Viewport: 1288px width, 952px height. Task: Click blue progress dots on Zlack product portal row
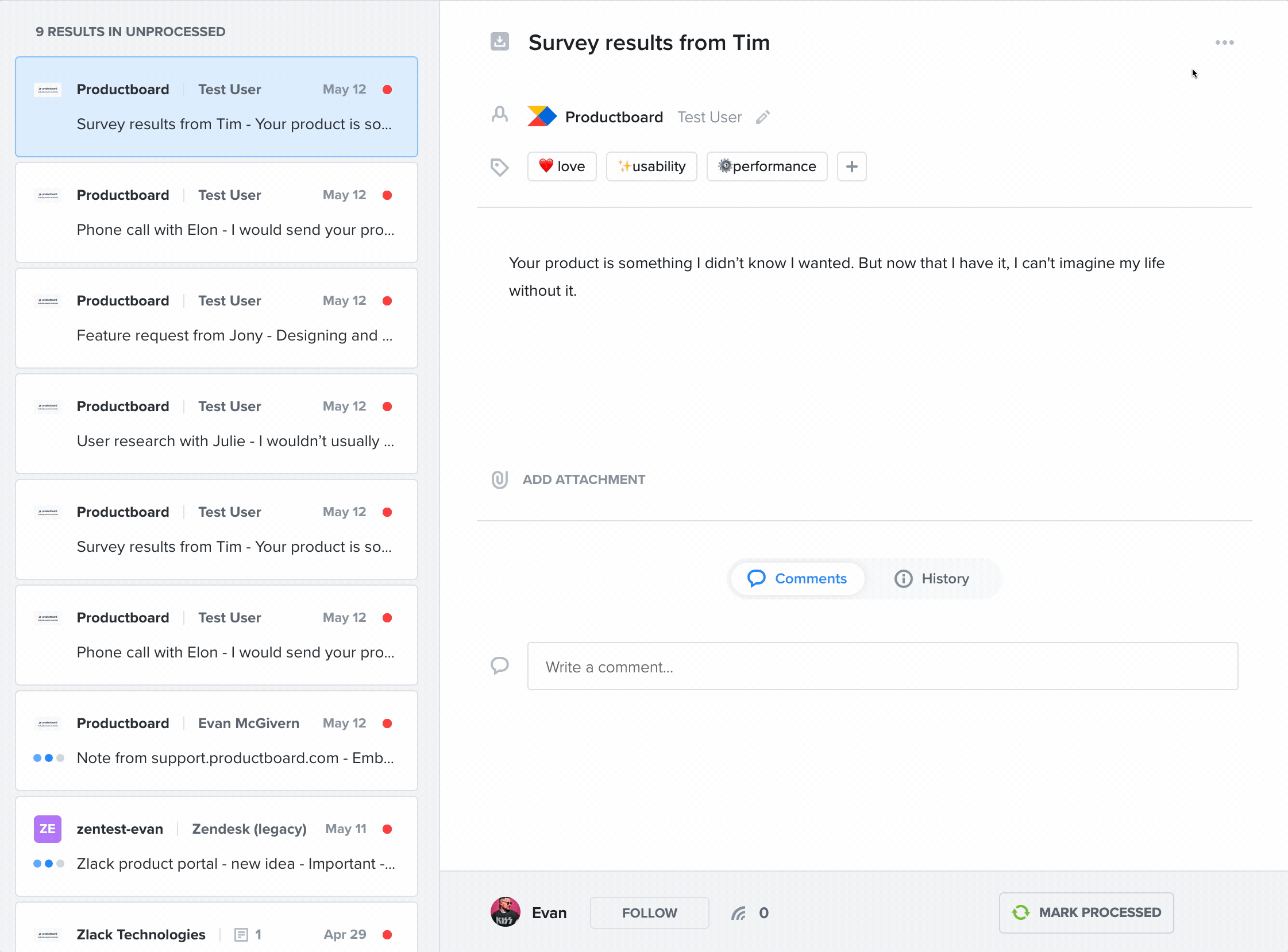pos(48,863)
